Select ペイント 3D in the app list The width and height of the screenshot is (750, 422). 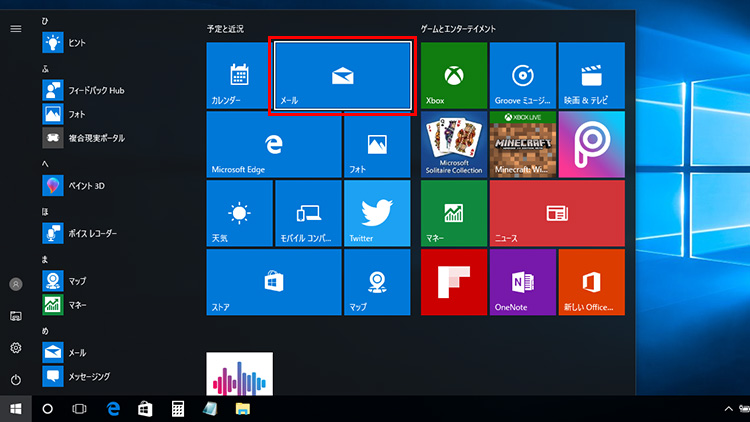(x=90, y=186)
